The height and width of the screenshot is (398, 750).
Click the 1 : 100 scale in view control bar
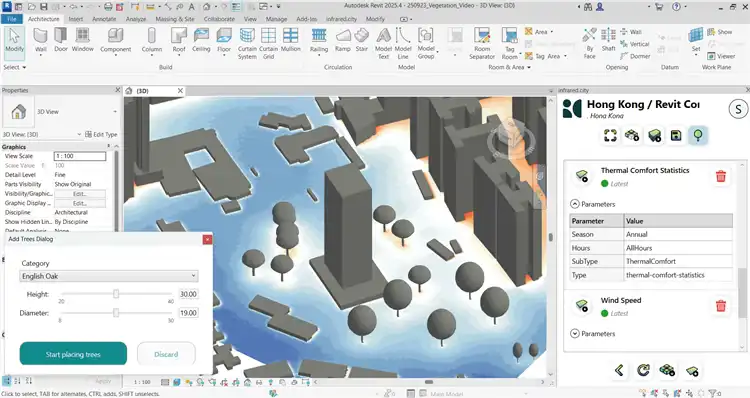pos(142,382)
